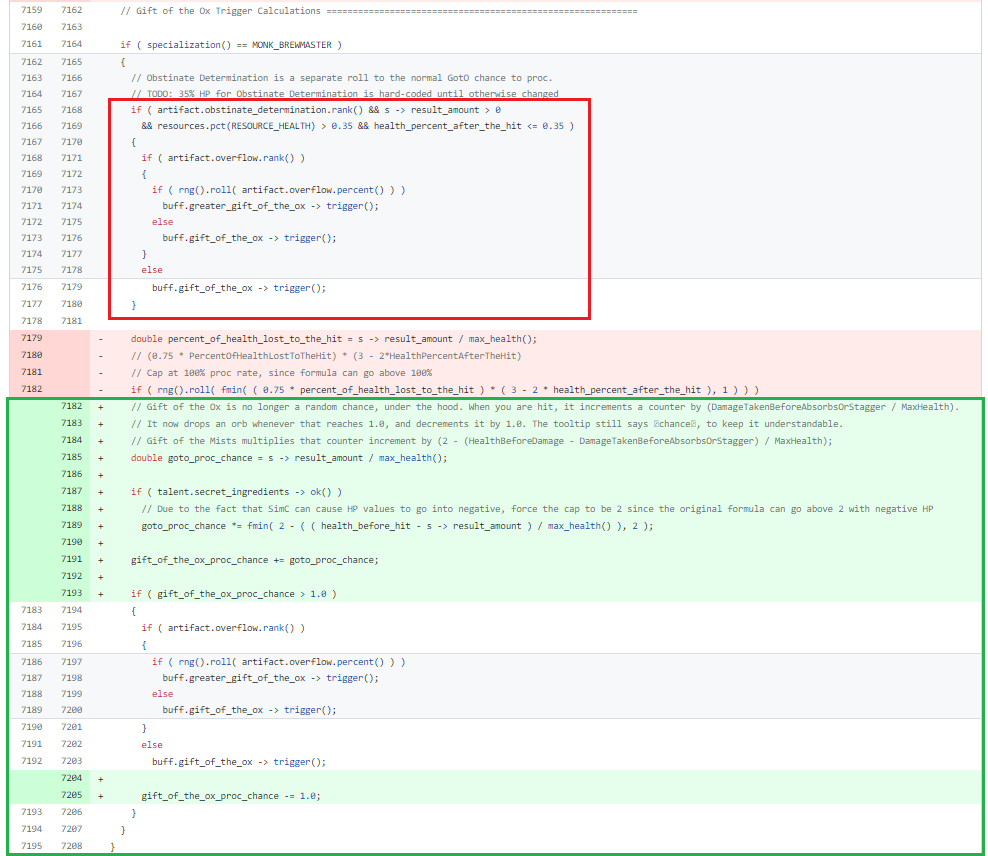Click the deleted 'Cap at 100% proc rate' comment
This screenshot has width=988, height=856.
[x=281, y=373]
